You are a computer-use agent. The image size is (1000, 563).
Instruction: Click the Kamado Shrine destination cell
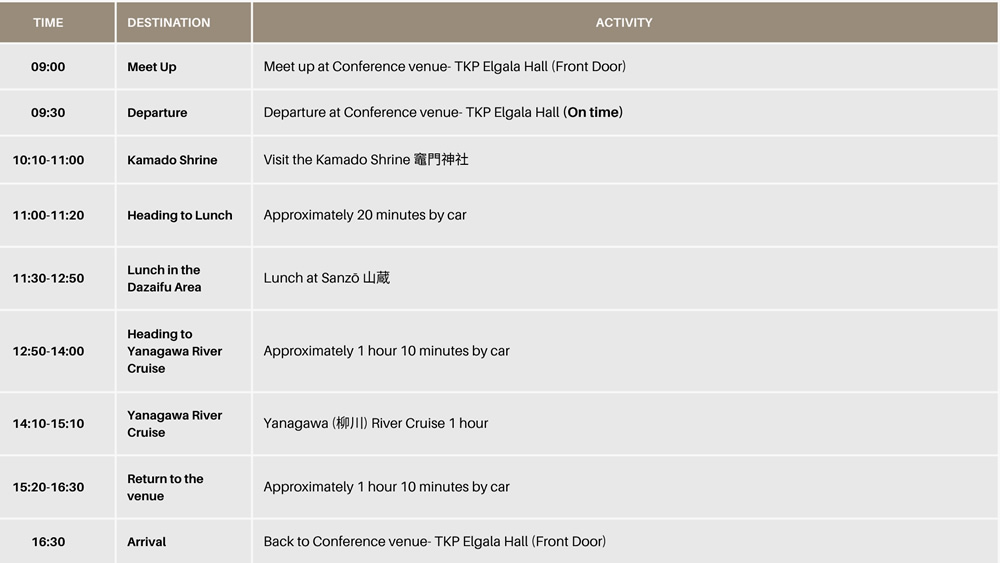pyautogui.click(x=172, y=160)
